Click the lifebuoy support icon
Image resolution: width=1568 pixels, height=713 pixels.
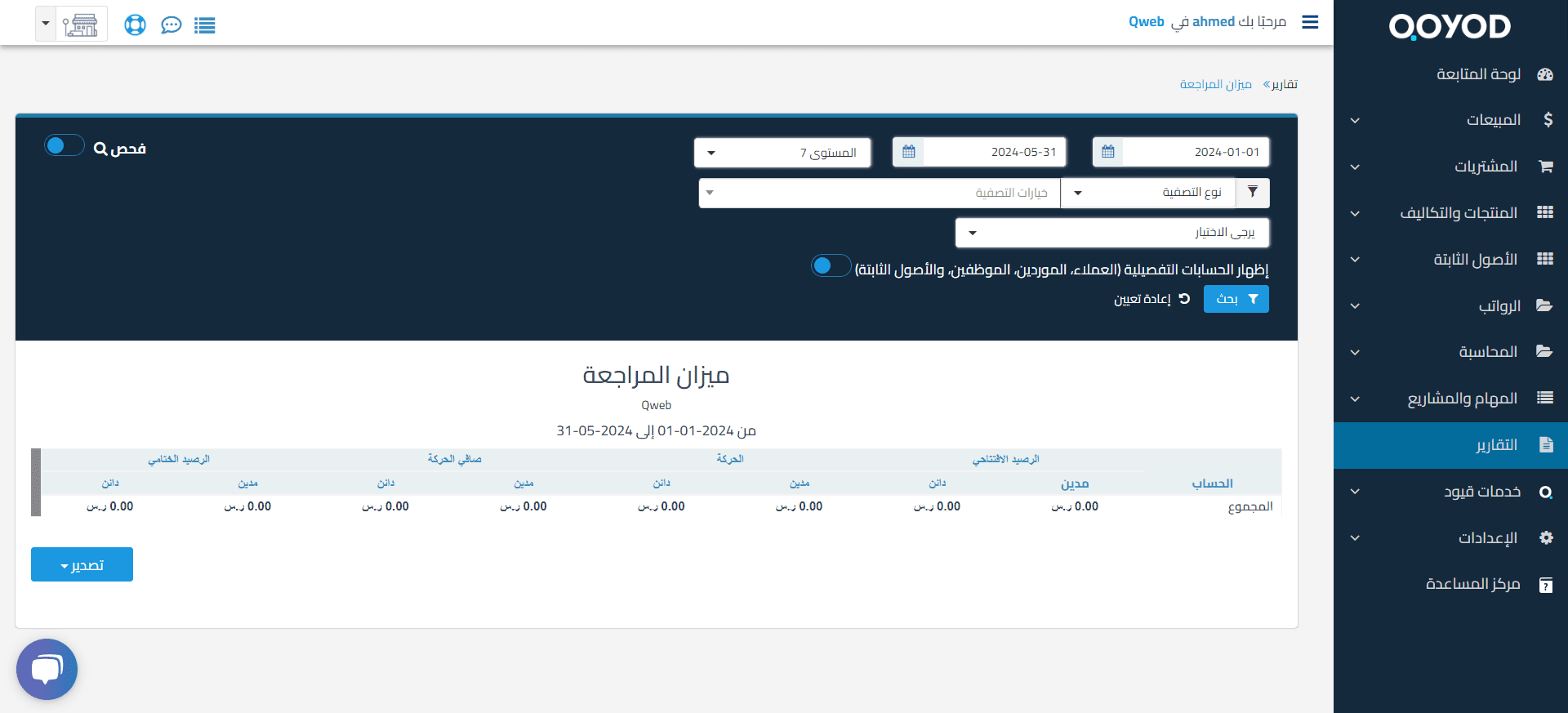coord(135,25)
